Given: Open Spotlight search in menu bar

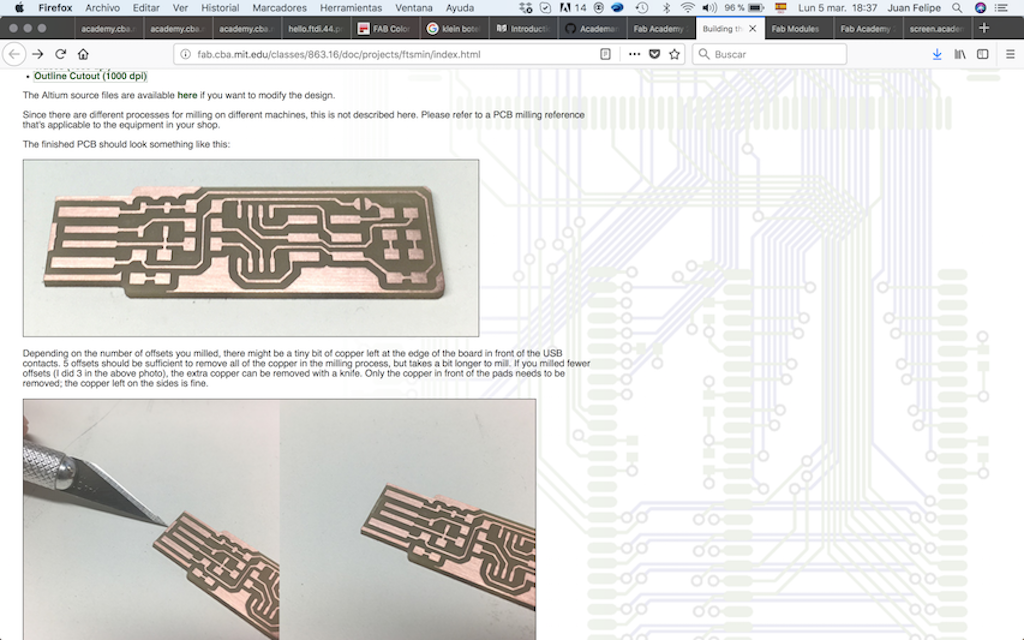Looking at the screenshot, I should point(957,8).
